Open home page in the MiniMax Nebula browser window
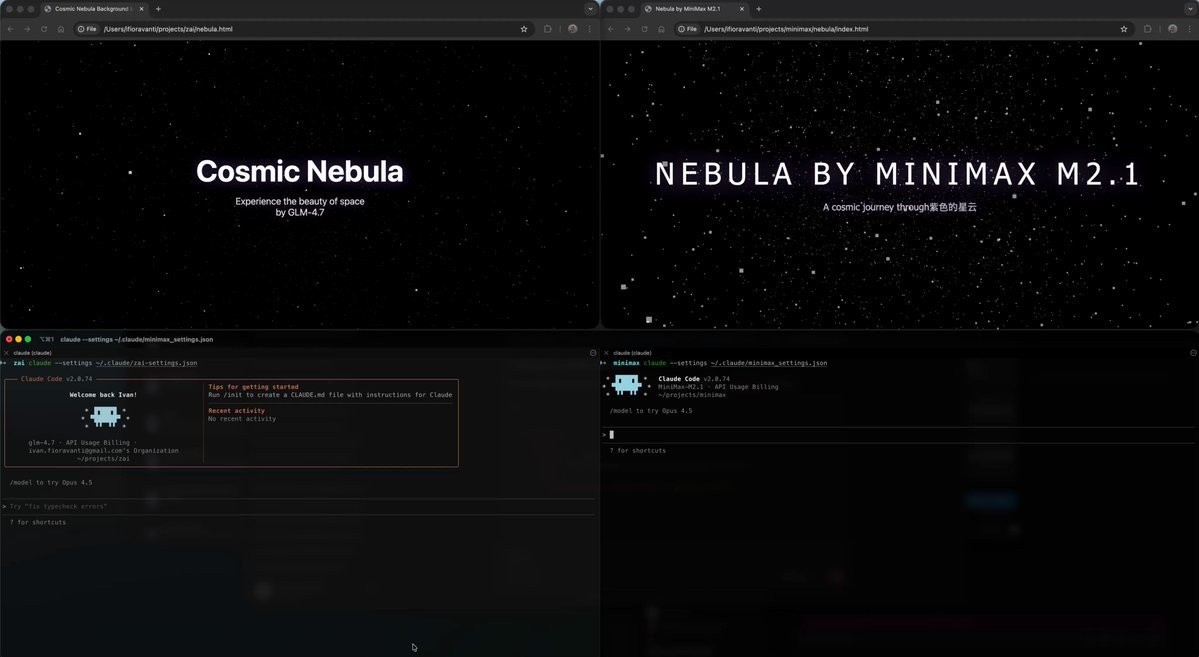The width and height of the screenshot is (1199, 657). tap(661, 29)
